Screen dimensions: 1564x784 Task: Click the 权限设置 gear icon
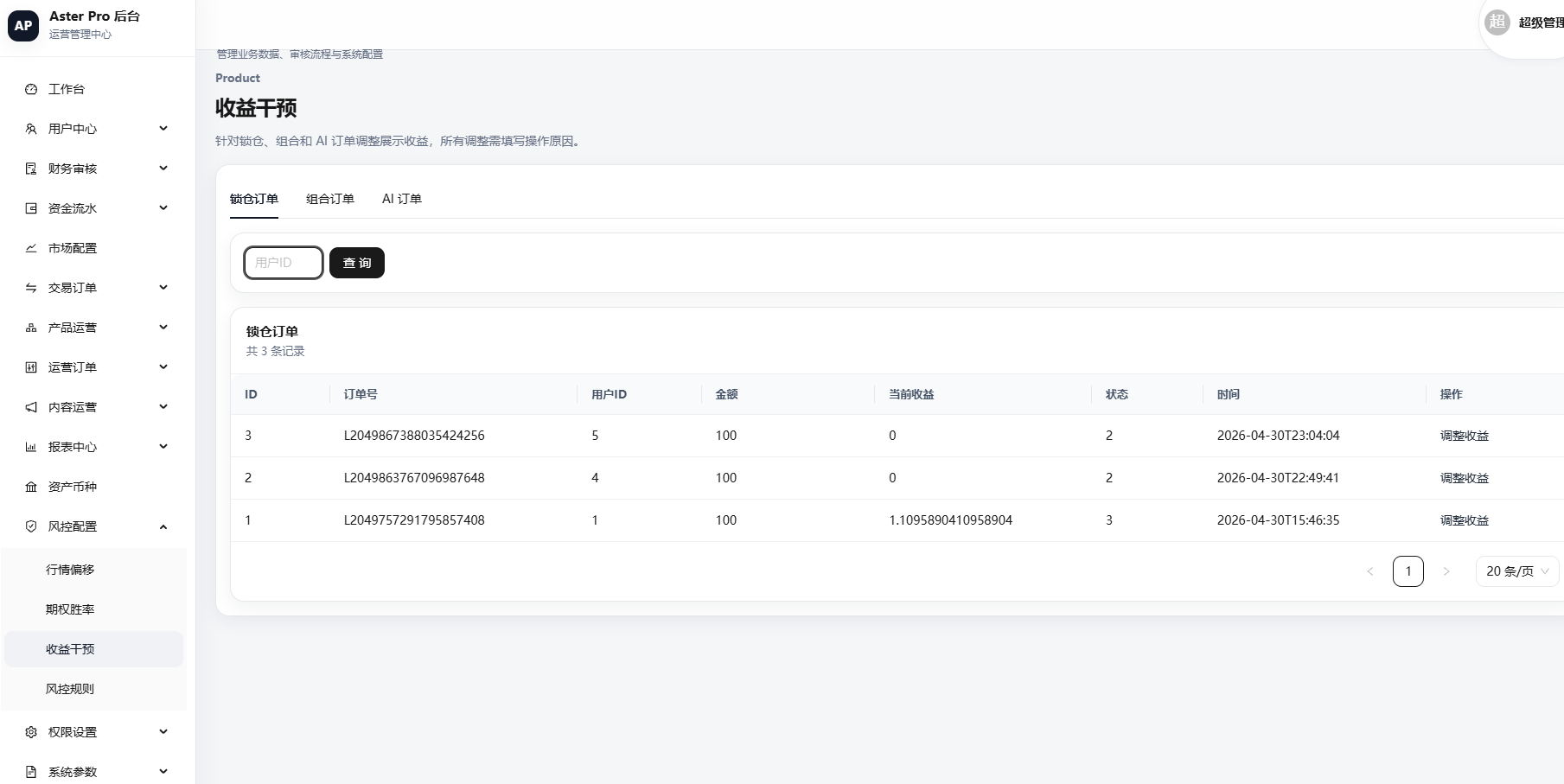[31, 732]
